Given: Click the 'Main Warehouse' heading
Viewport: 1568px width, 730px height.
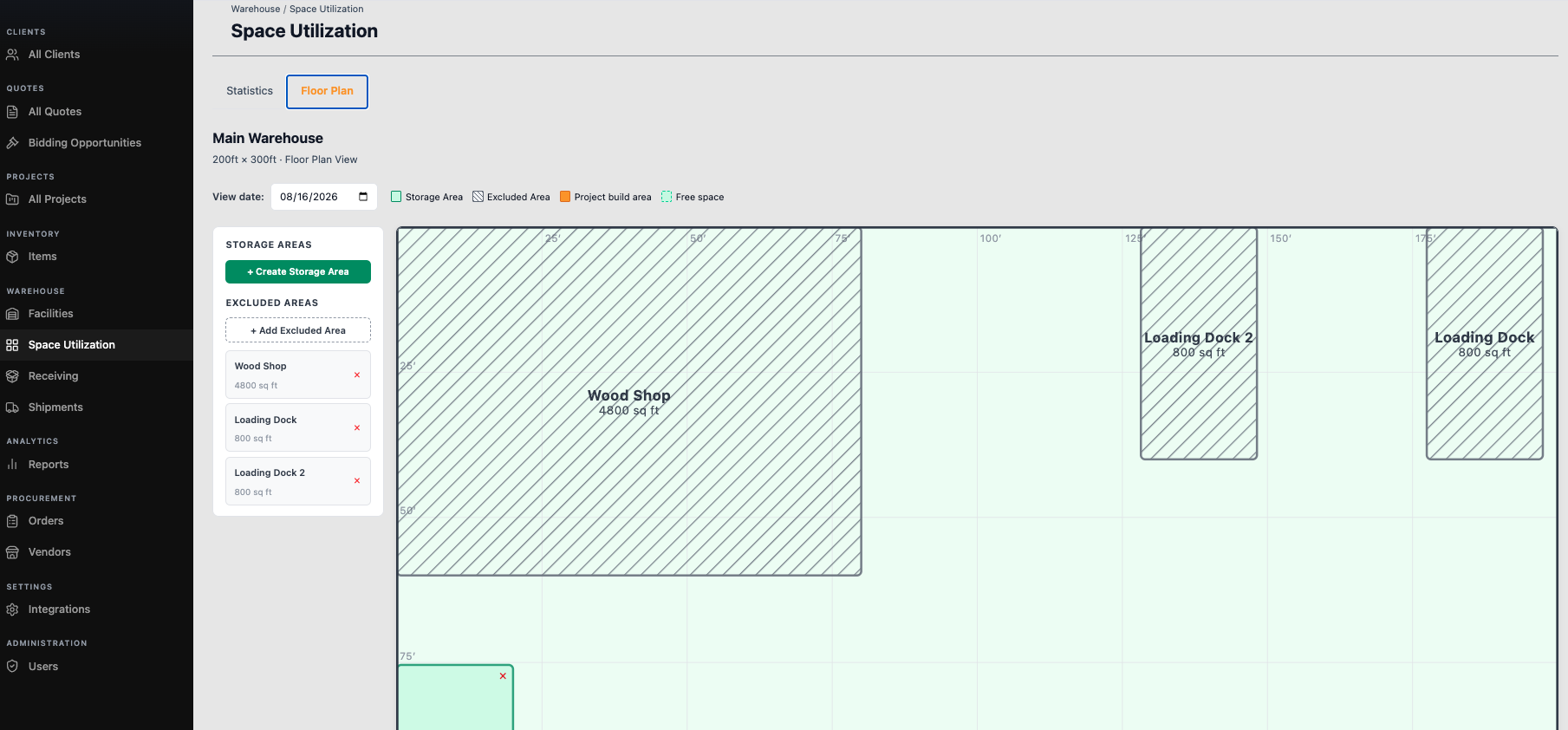Looking at the screenshot, I should click(x=268, y=139).
